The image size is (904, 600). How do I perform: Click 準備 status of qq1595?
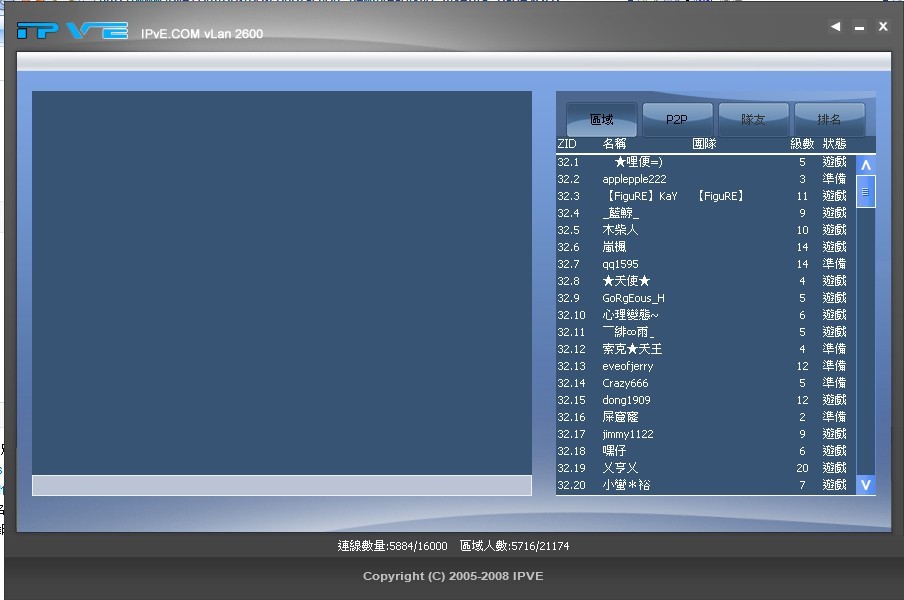coord(834,264)
